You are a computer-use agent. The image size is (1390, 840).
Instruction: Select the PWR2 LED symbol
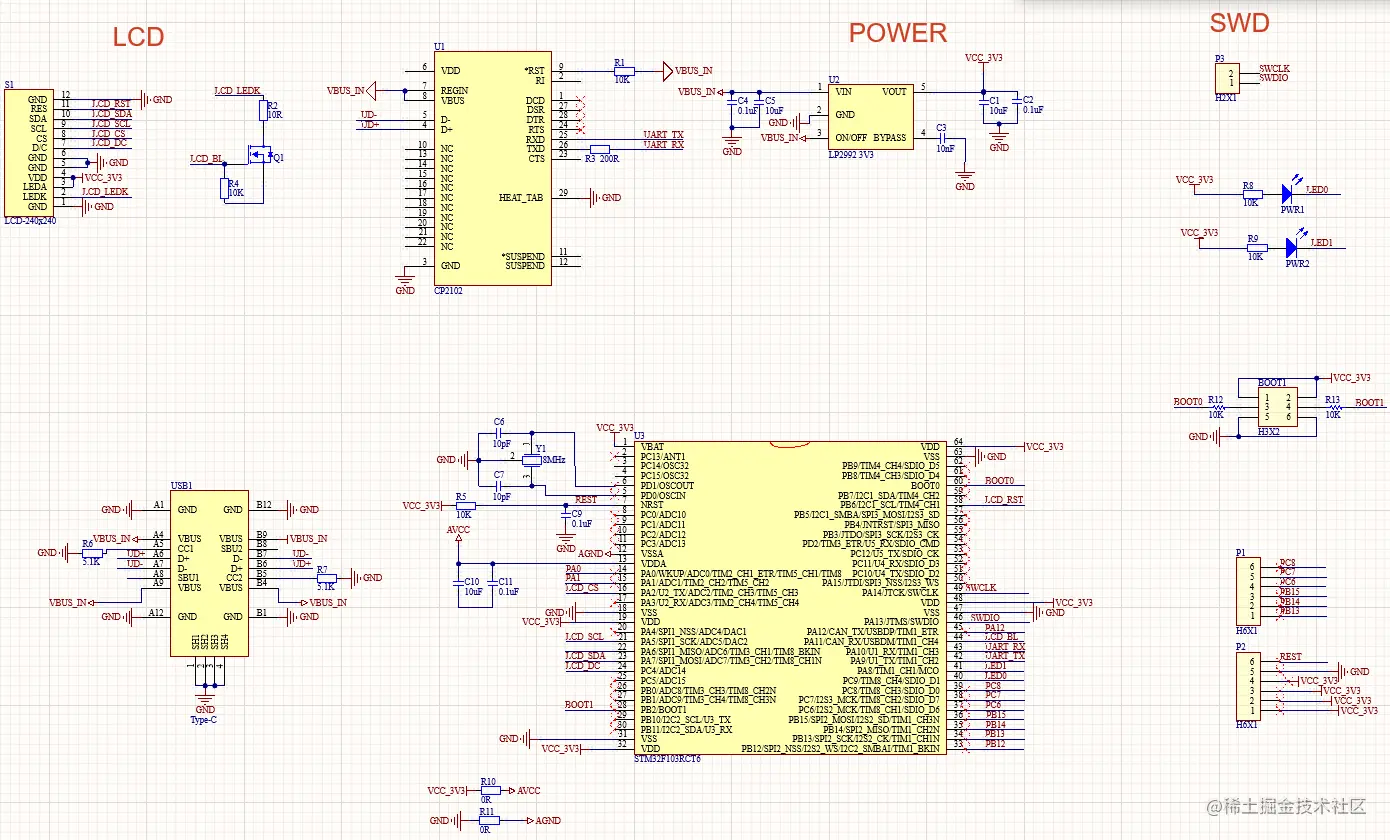coord(1293,246)
